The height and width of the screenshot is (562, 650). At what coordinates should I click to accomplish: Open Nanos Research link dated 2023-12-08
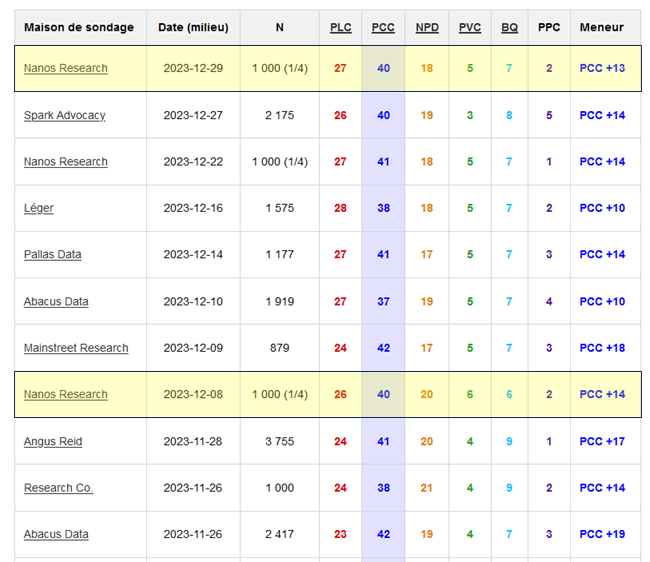pos(65,394)
